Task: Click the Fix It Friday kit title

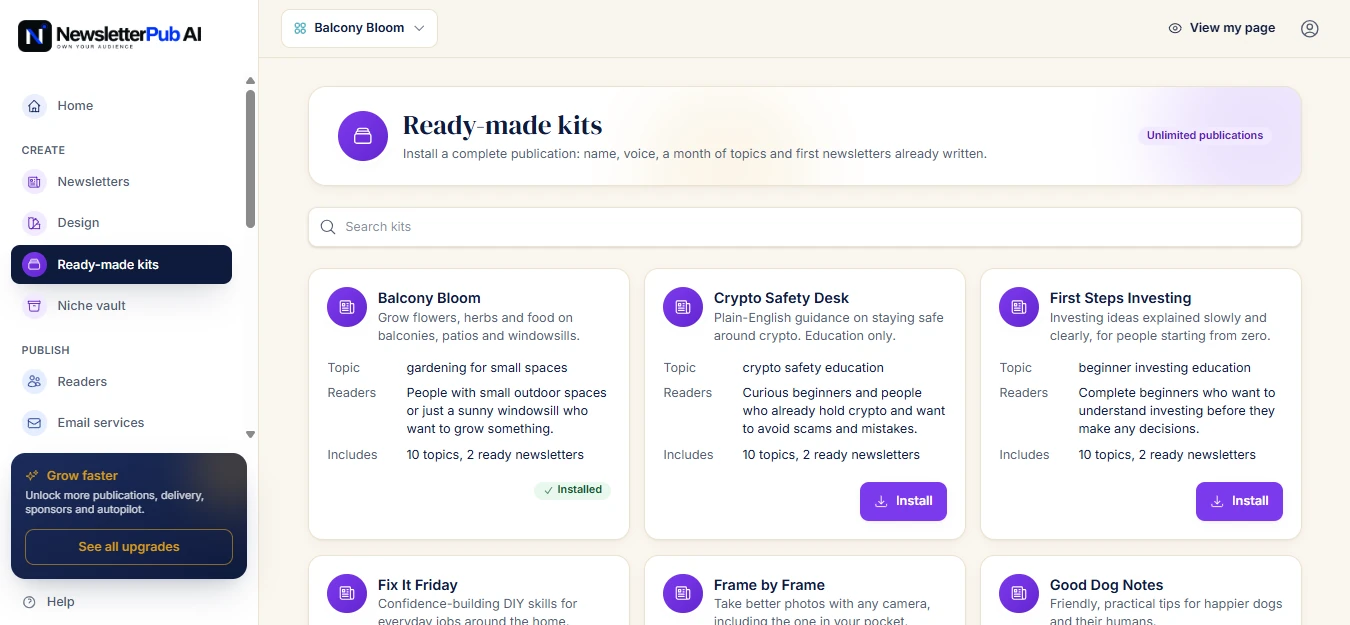Action: point(418,585)
